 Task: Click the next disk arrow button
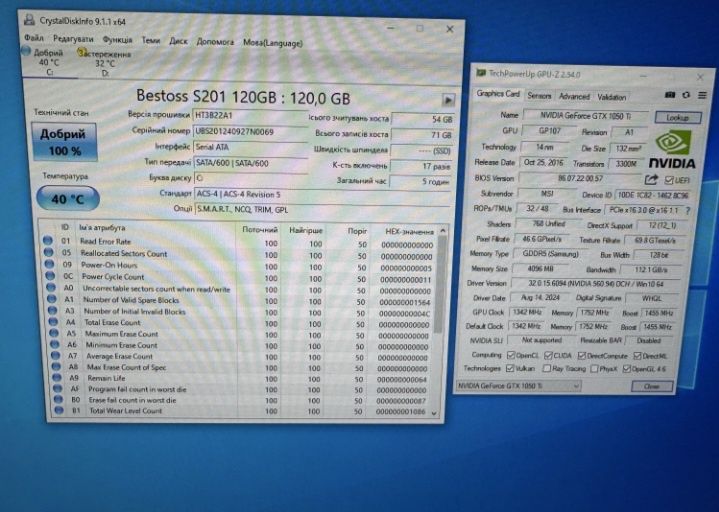[x=448, y=100]
